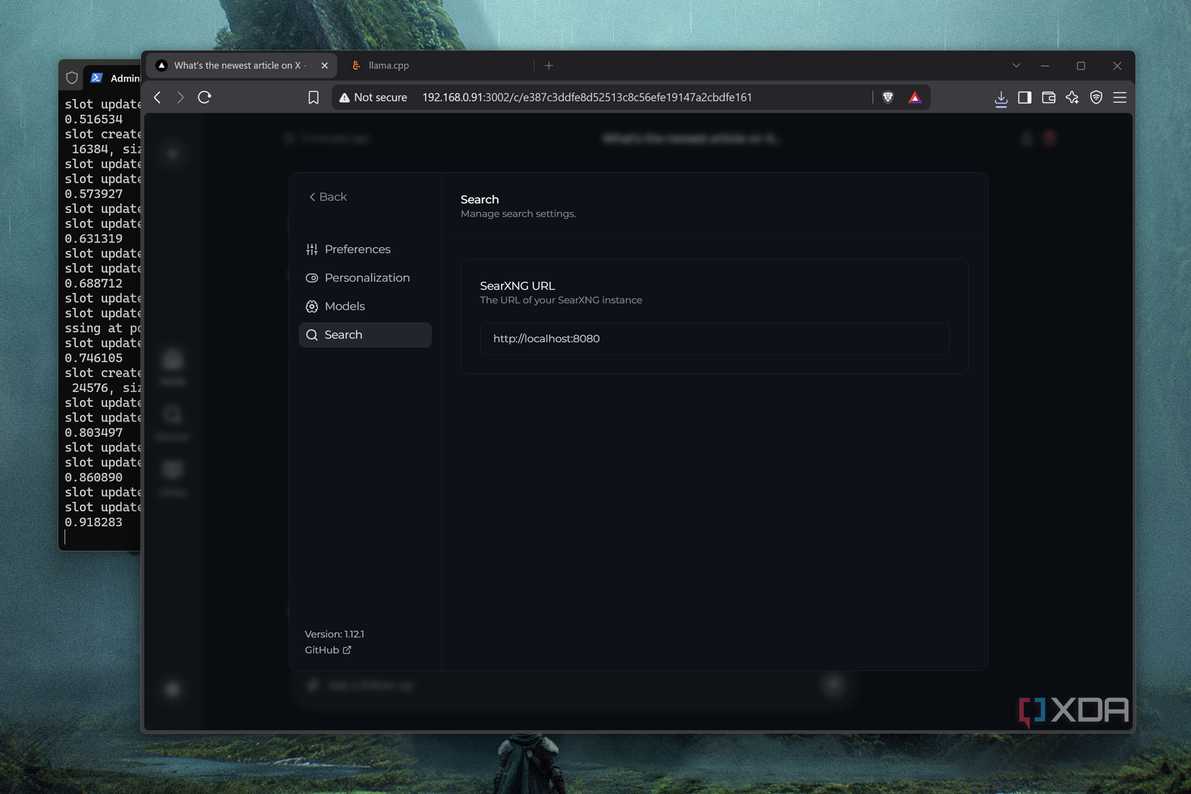Open the Preferences settings section
1191x794 pixels.
pos(365,249)
